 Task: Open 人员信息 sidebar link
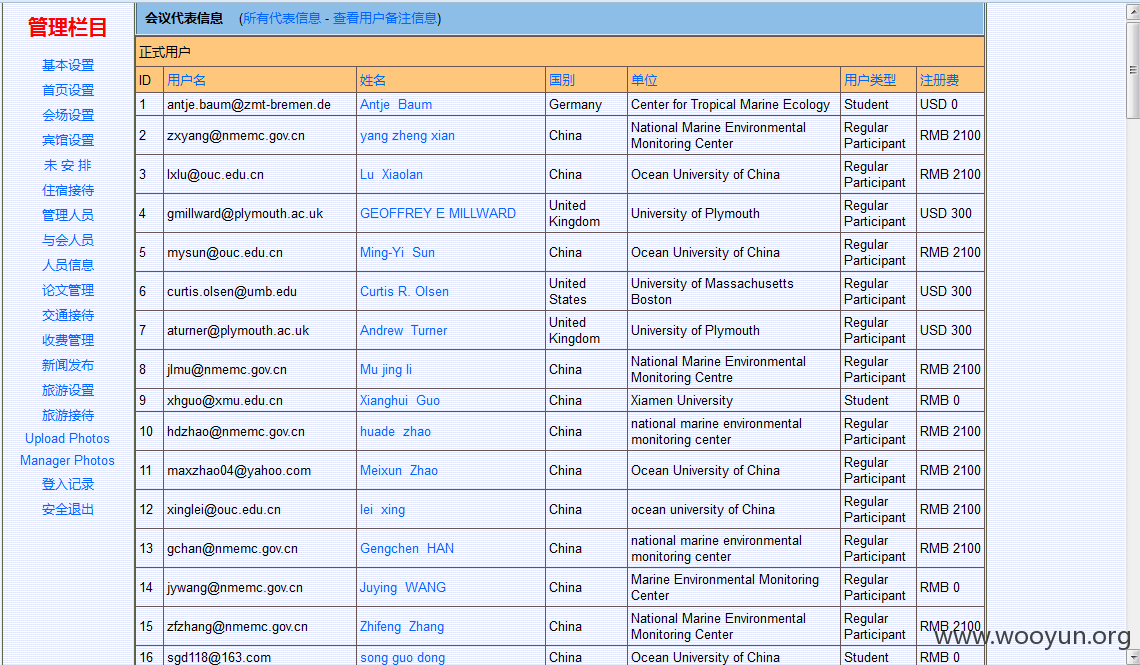(68, 265)
